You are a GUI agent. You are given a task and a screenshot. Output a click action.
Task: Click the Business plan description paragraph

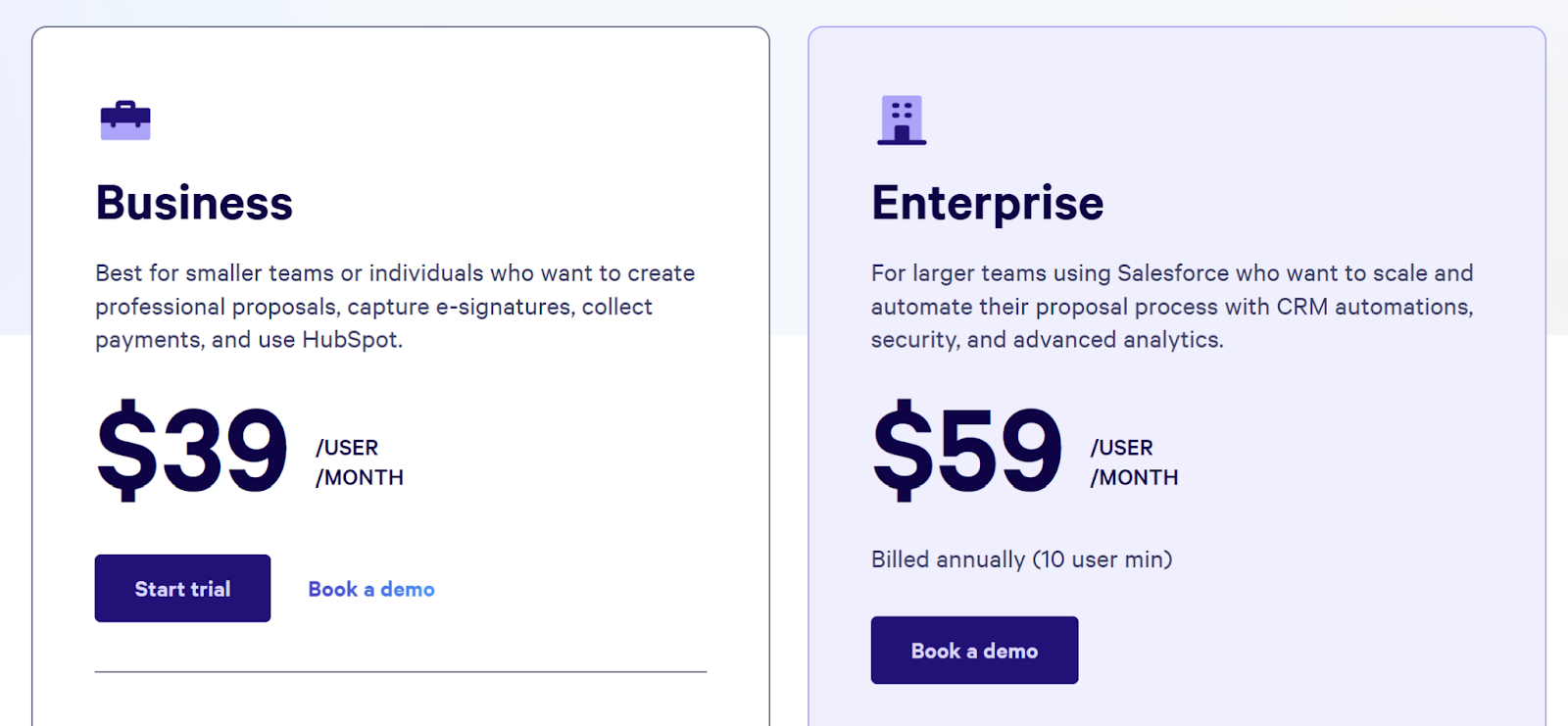[x=392, y=306]
